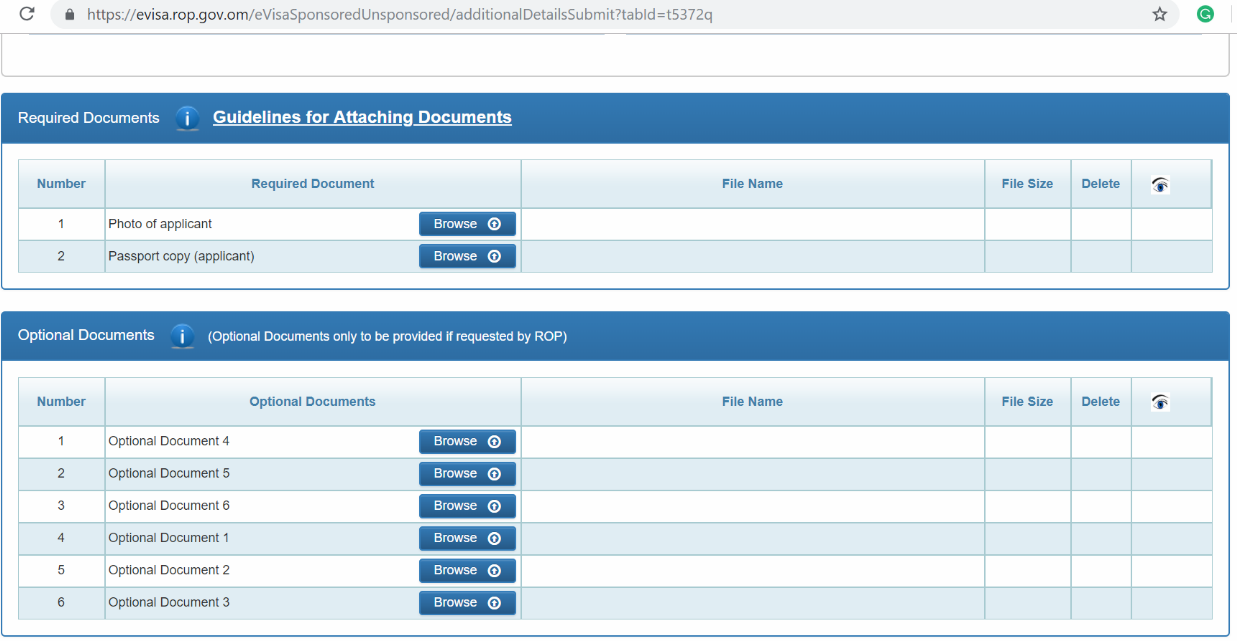The image size is (1237, 641).
Task: Browse for Optional Document 6
Action: pyautogui.click(x=467, y=506)
